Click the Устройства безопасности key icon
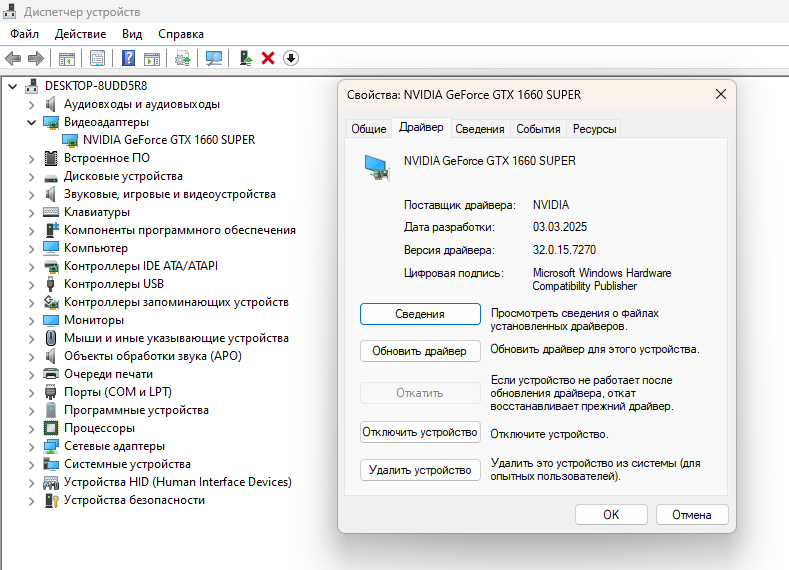This screenshot has width=789, height=570. (x=51, y=501)
